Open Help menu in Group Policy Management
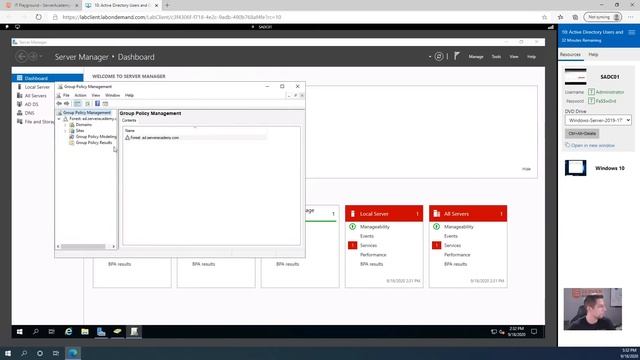 click(129, 95)
